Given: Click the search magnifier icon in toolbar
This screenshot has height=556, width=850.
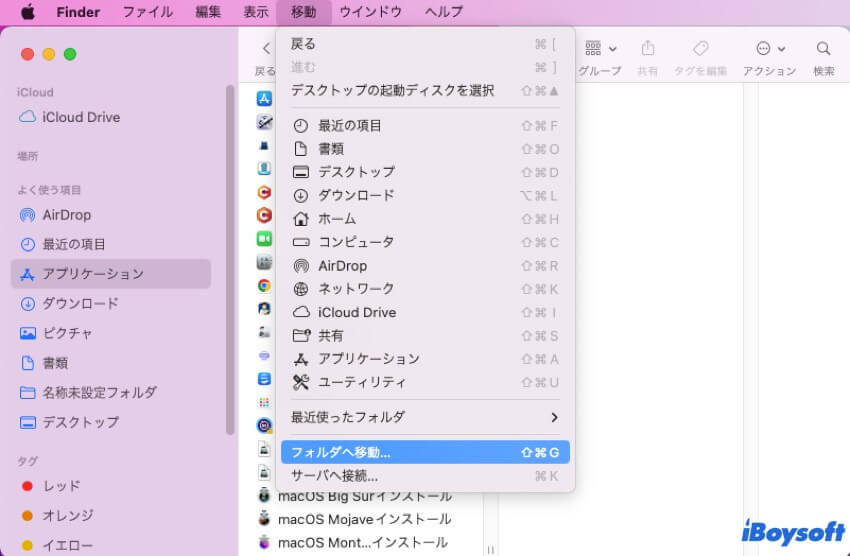Looking at the screenshot, I should coord(823,49).
